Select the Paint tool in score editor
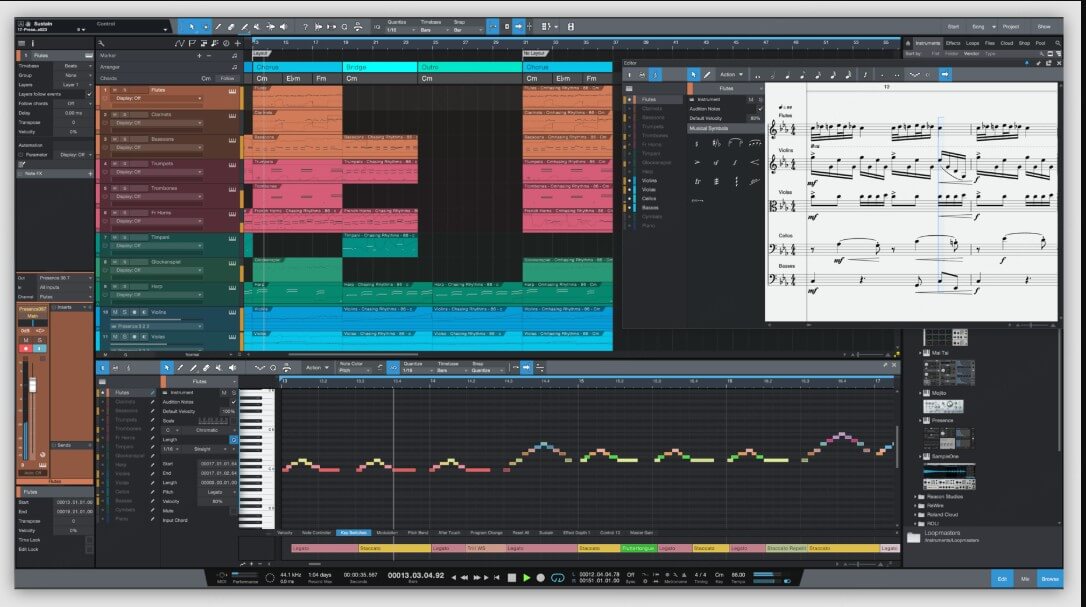Image resolution: width=1086 pixels, height=607 pixels. pyautogui.click(x=707, y=74)
